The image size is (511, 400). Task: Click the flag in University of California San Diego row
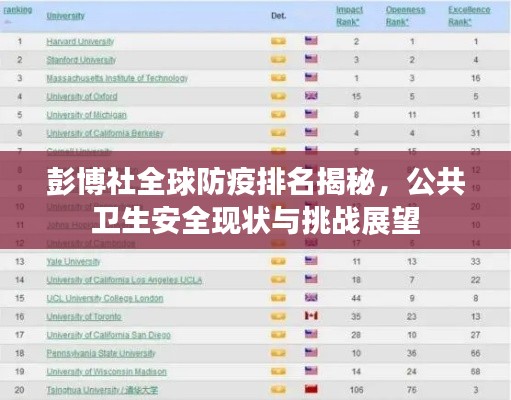[x=311, y=334]
